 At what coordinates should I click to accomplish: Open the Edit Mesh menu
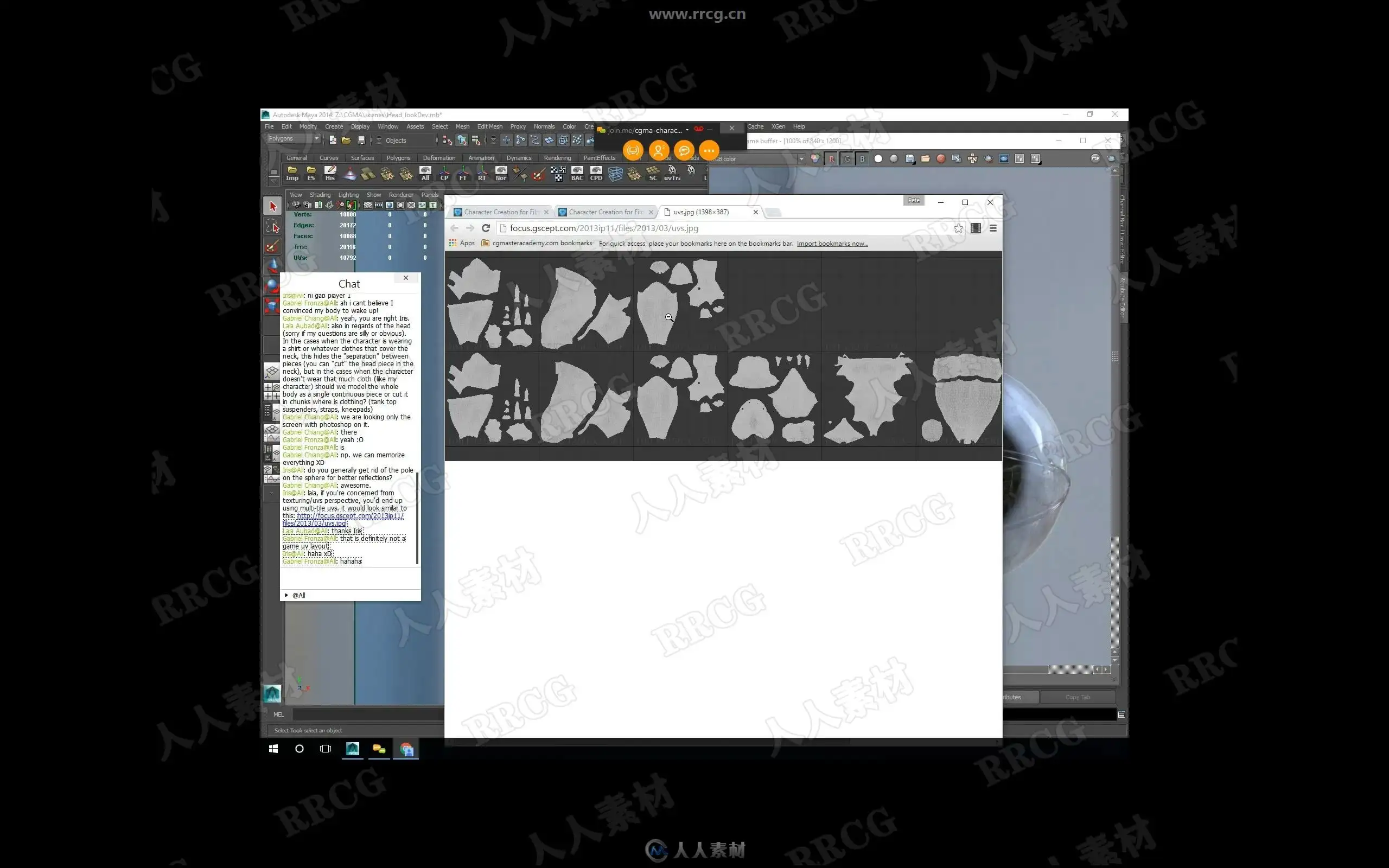click(489, 126)
